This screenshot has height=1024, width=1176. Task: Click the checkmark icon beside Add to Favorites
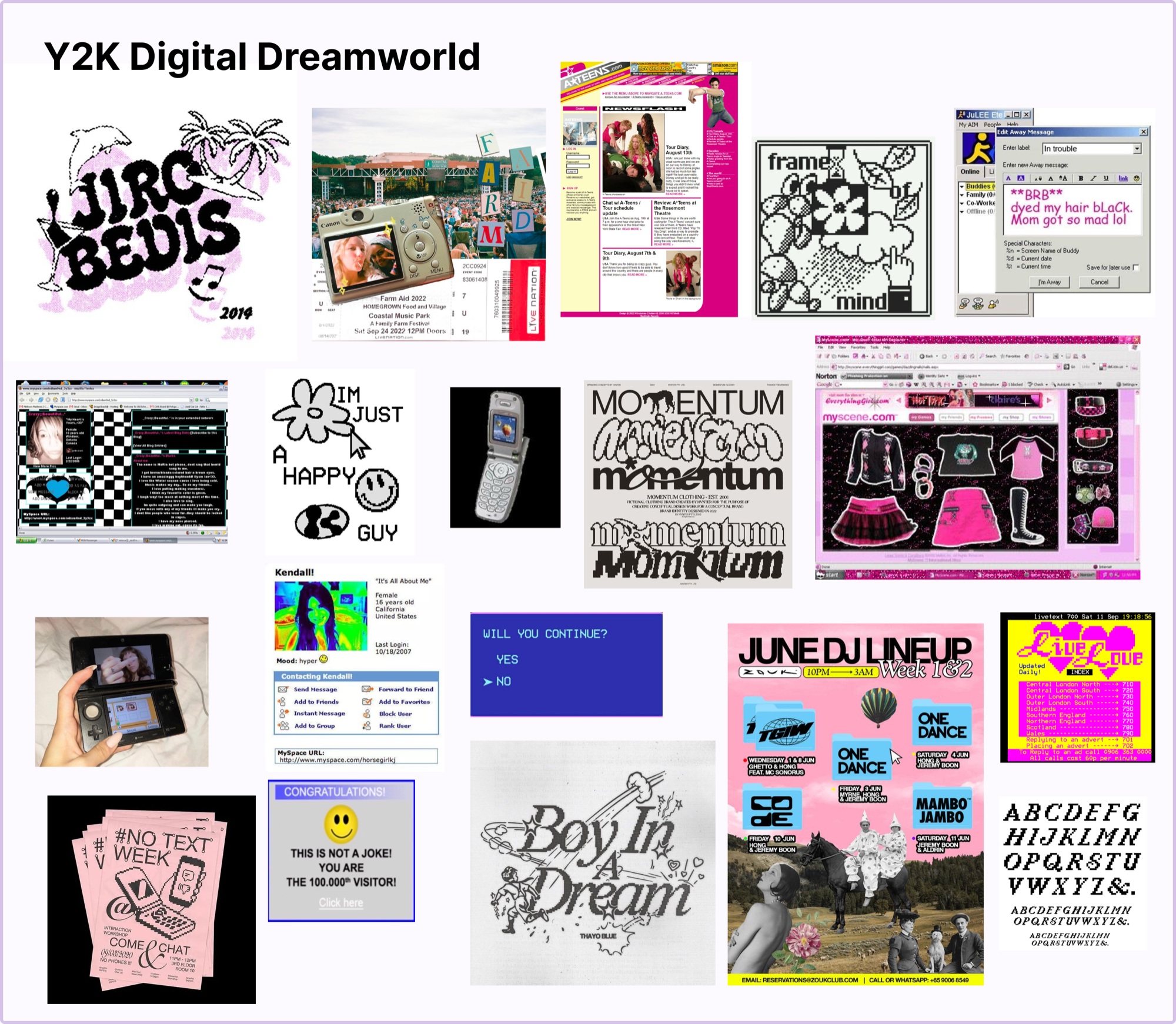pos(367,701)
